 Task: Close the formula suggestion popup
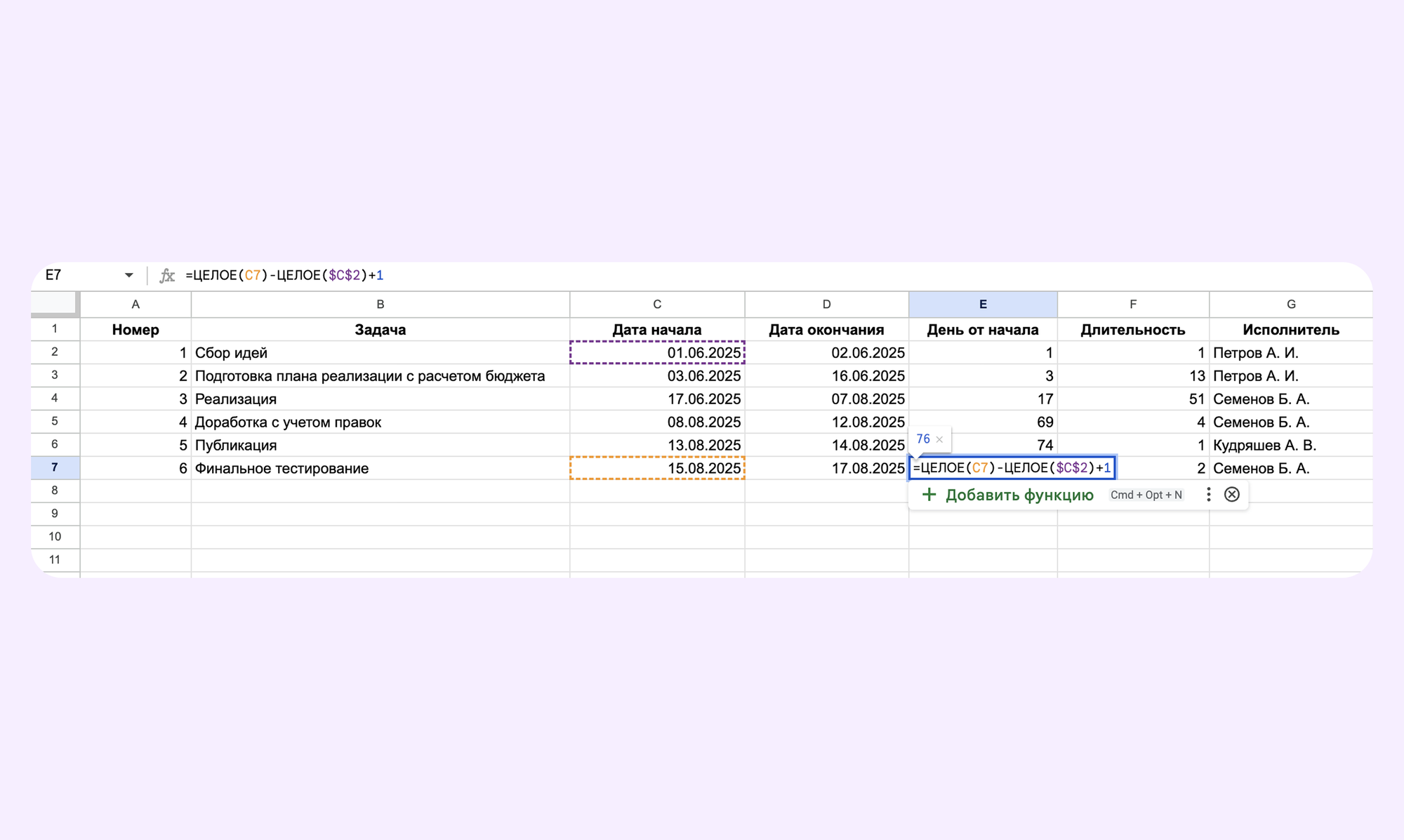[1232, 495]
